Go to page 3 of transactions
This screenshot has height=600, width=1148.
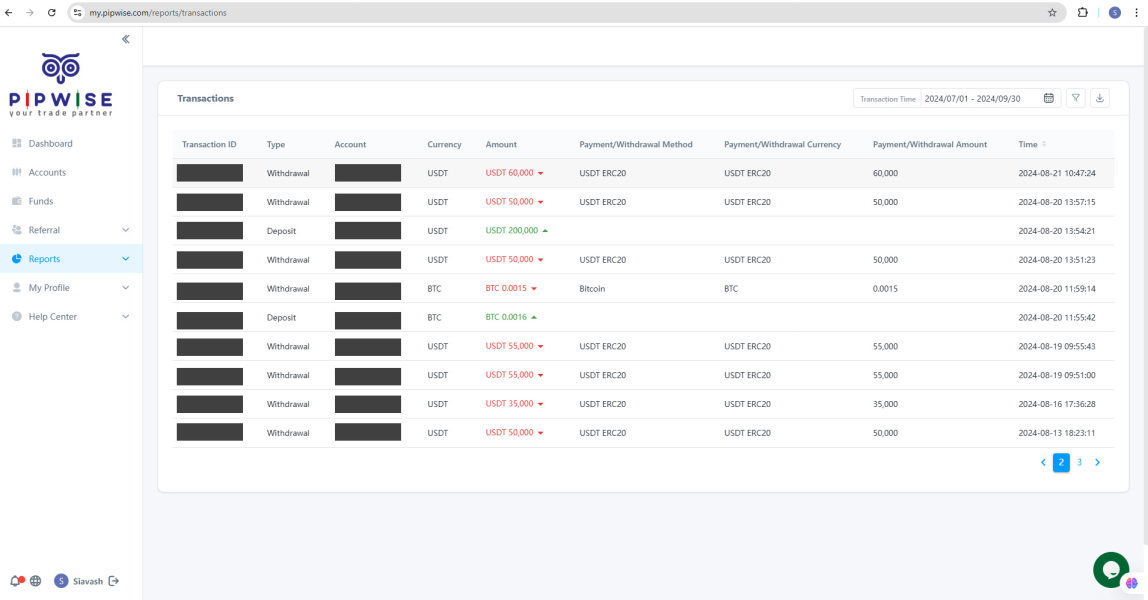(1079, 462)
